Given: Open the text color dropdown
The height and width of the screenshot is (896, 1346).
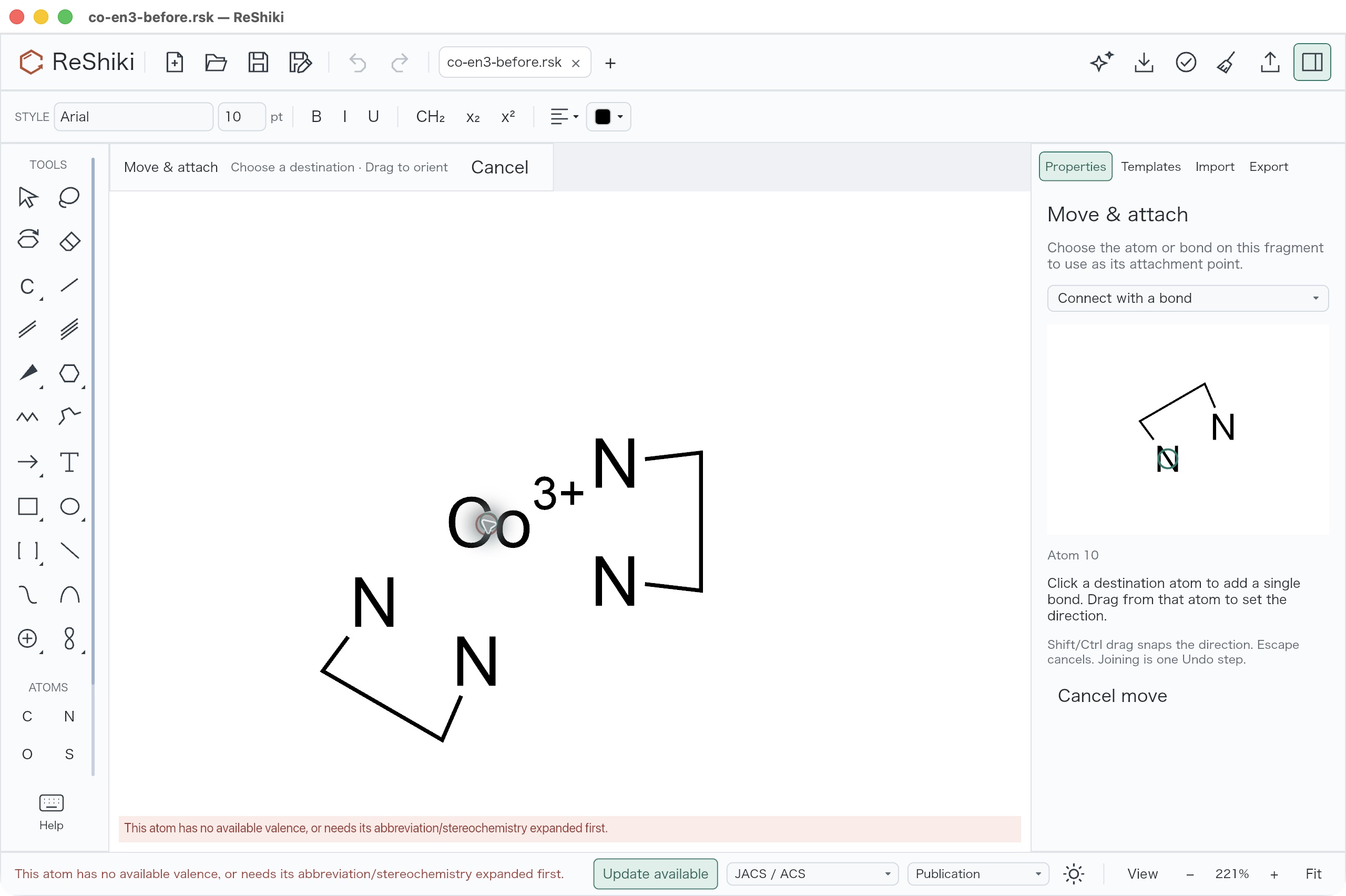Looking at the screenshot, I should 608,117.
